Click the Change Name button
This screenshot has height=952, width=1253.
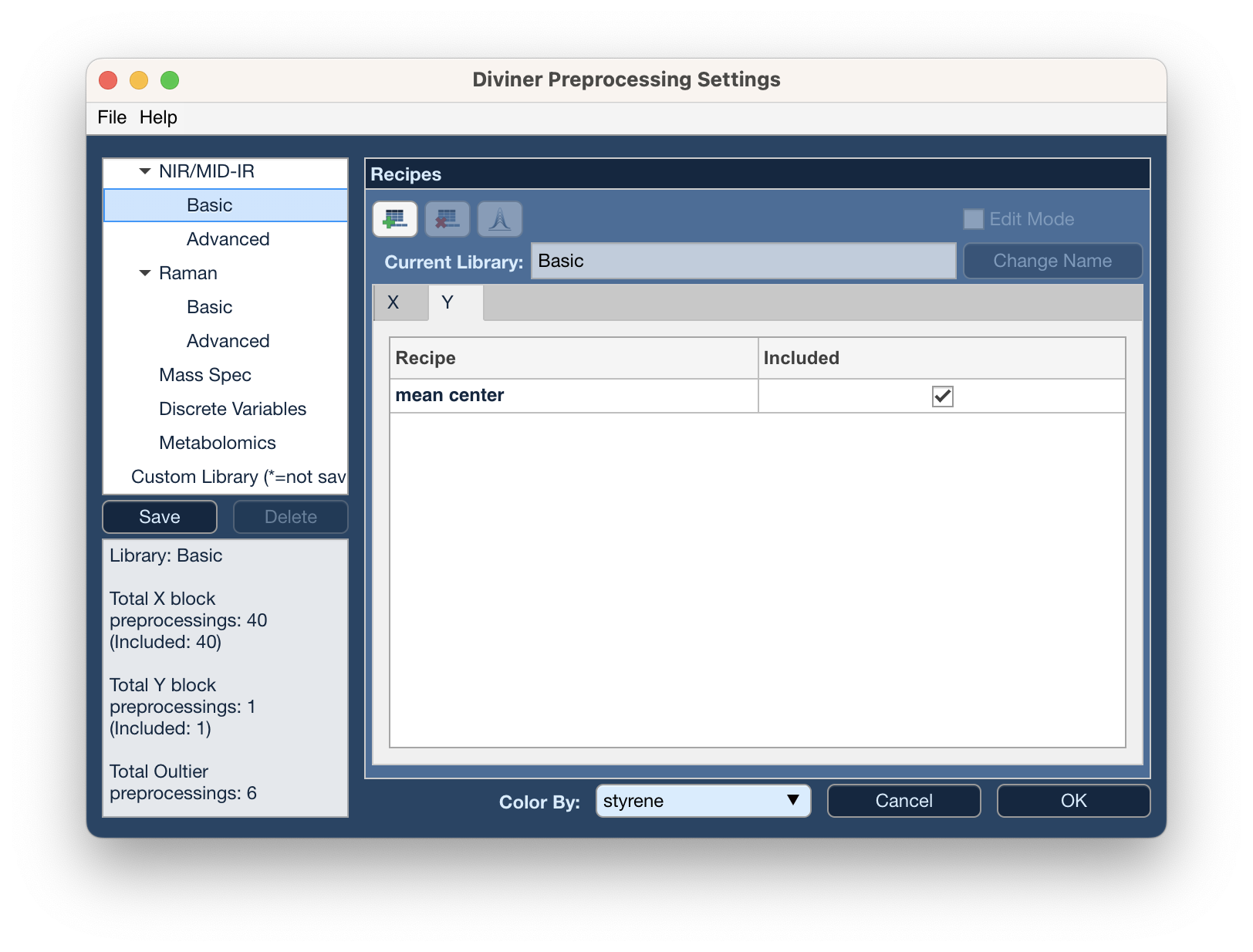click(1052, 261)
